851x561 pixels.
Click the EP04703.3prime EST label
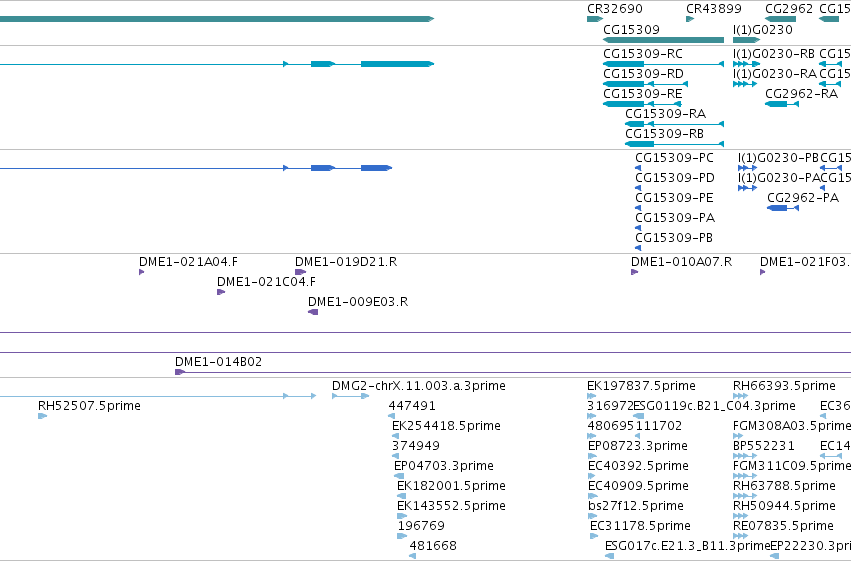tap(443, 466)
